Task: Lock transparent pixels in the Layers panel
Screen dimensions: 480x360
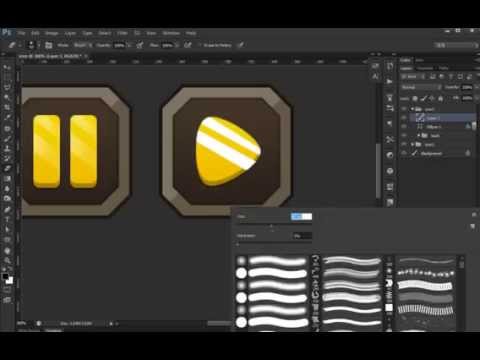Action: [x=415, y=99]
